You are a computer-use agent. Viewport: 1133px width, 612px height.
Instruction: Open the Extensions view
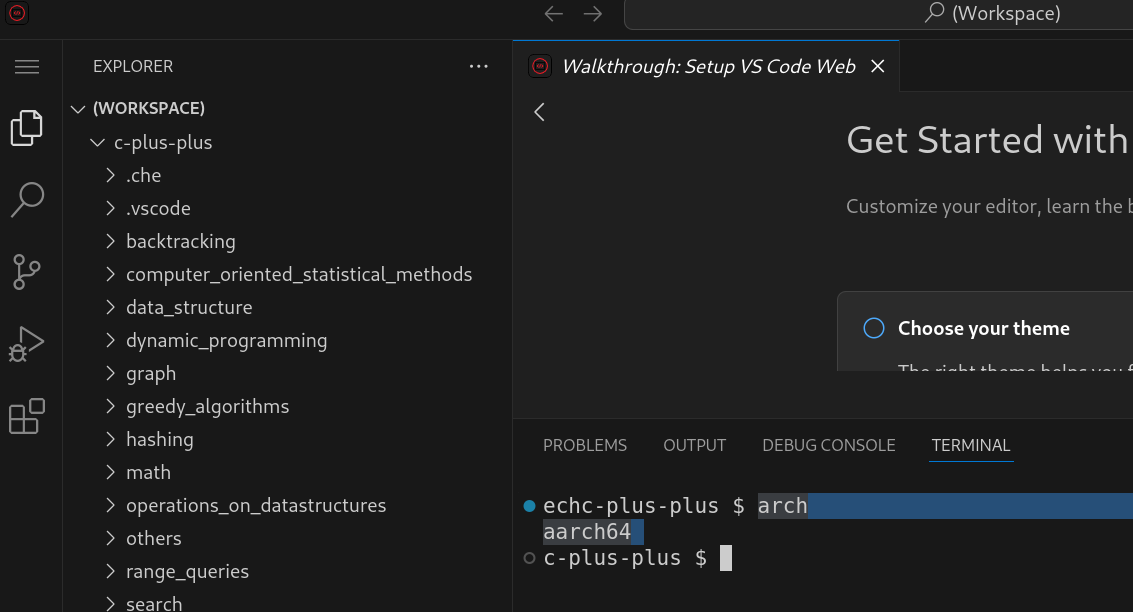coord(27,416)
